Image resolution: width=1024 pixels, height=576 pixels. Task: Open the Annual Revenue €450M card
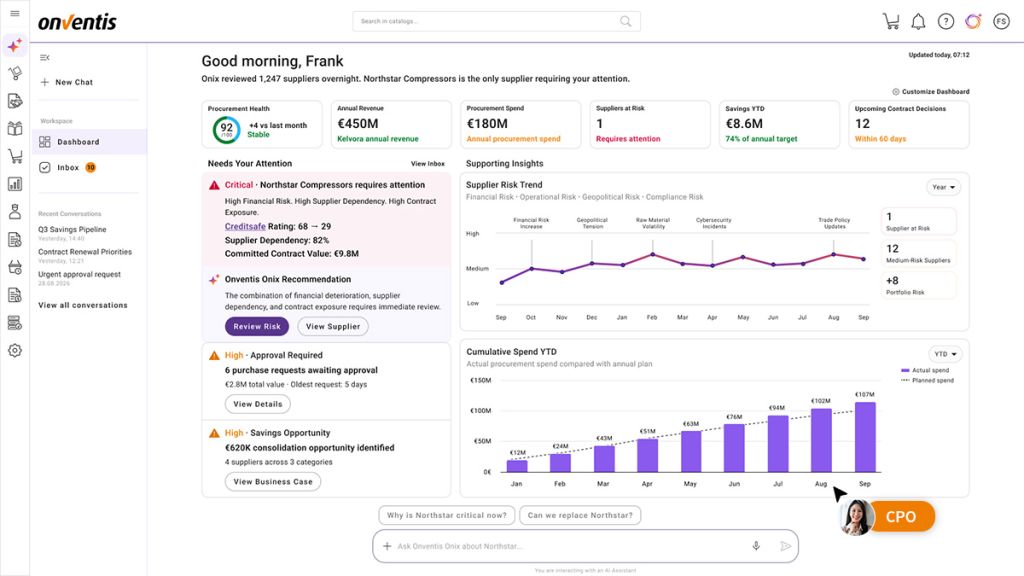pyautogui.click(x=391, y=124)
